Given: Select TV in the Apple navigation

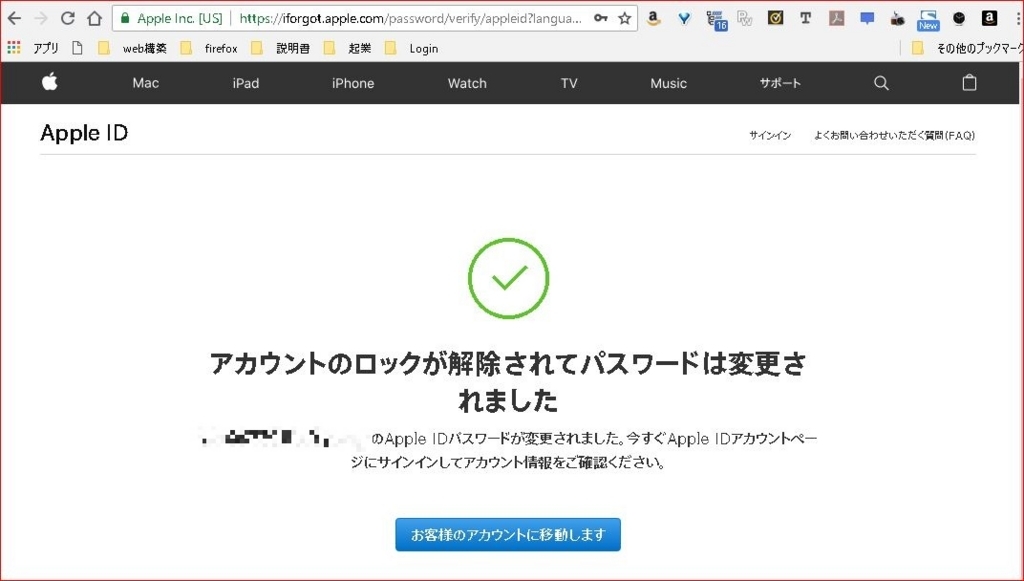Looking at the screenshot, I should pos(569,83).
